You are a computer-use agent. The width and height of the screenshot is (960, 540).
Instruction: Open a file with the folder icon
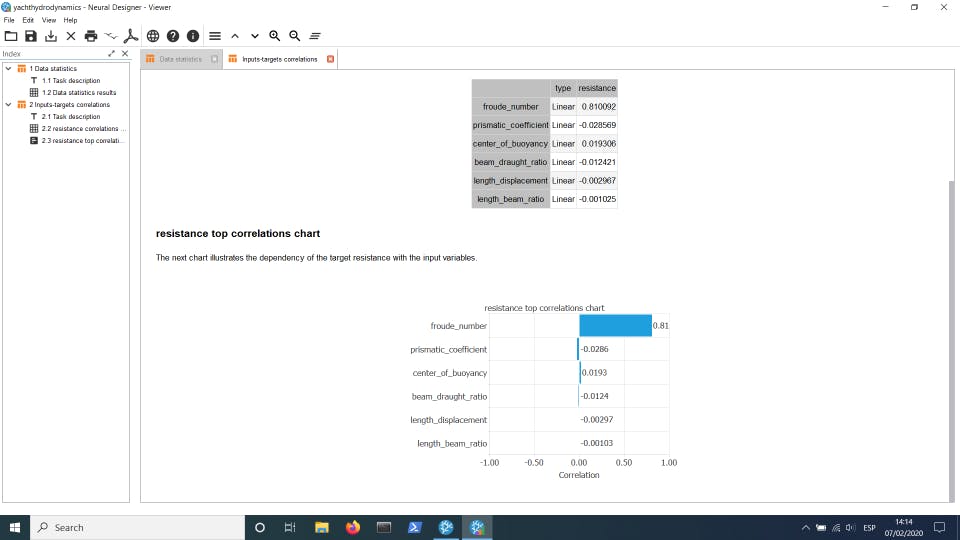pos(11,36)
